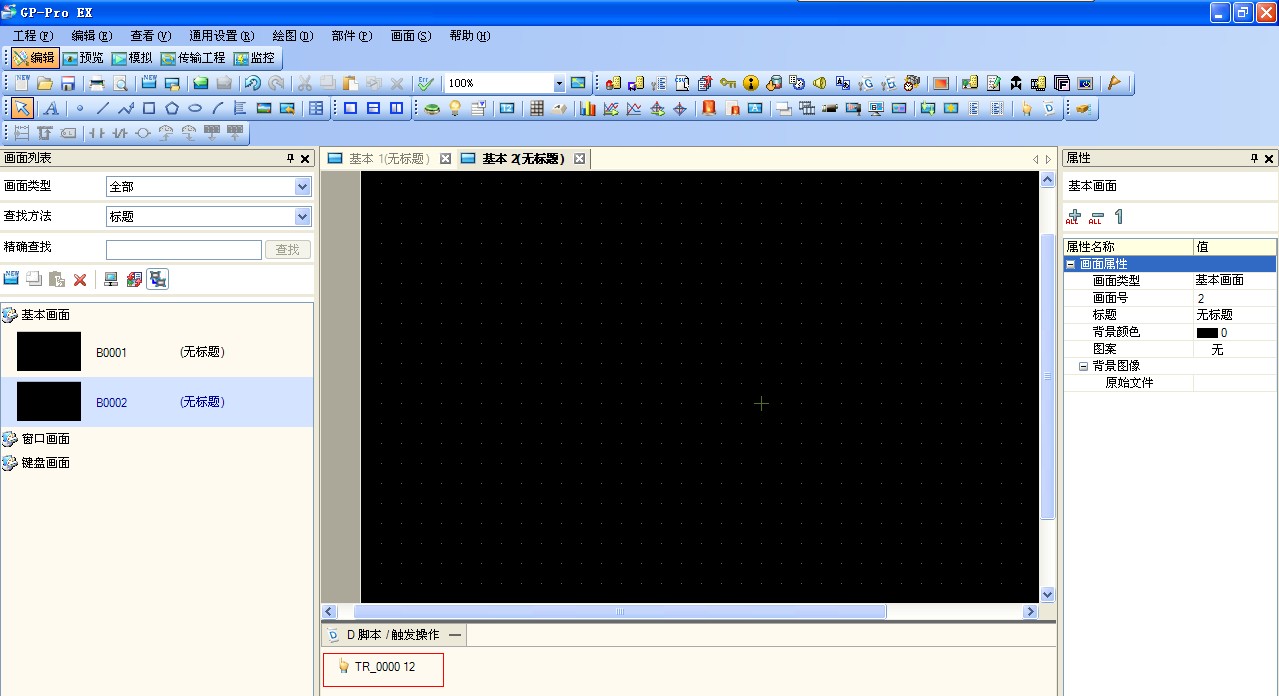Insert a lamp part from toolbar
Screen dimensions: 1279x696
(455, 109)
